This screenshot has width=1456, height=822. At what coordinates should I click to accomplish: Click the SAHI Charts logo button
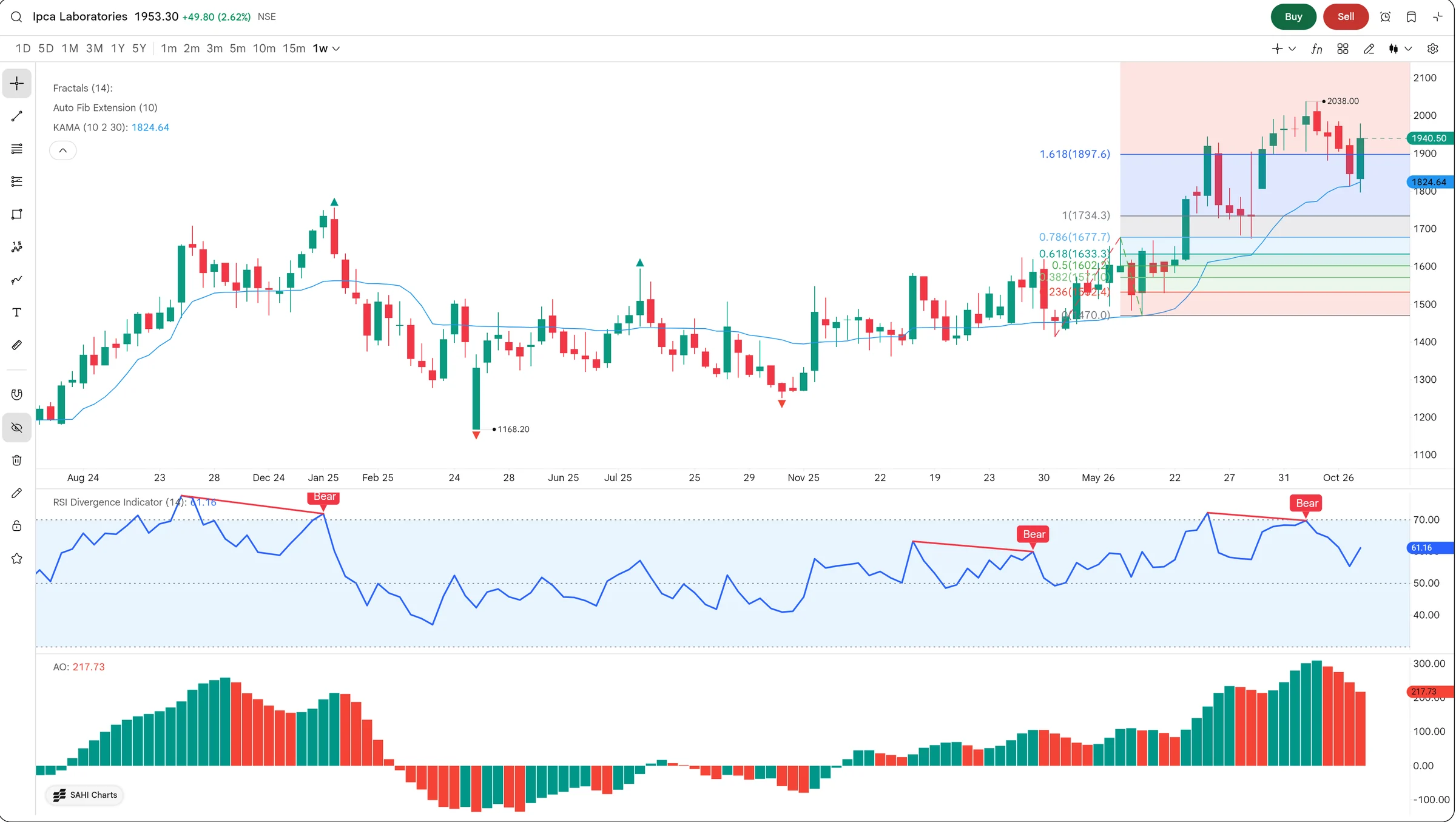tap(85, 795)
